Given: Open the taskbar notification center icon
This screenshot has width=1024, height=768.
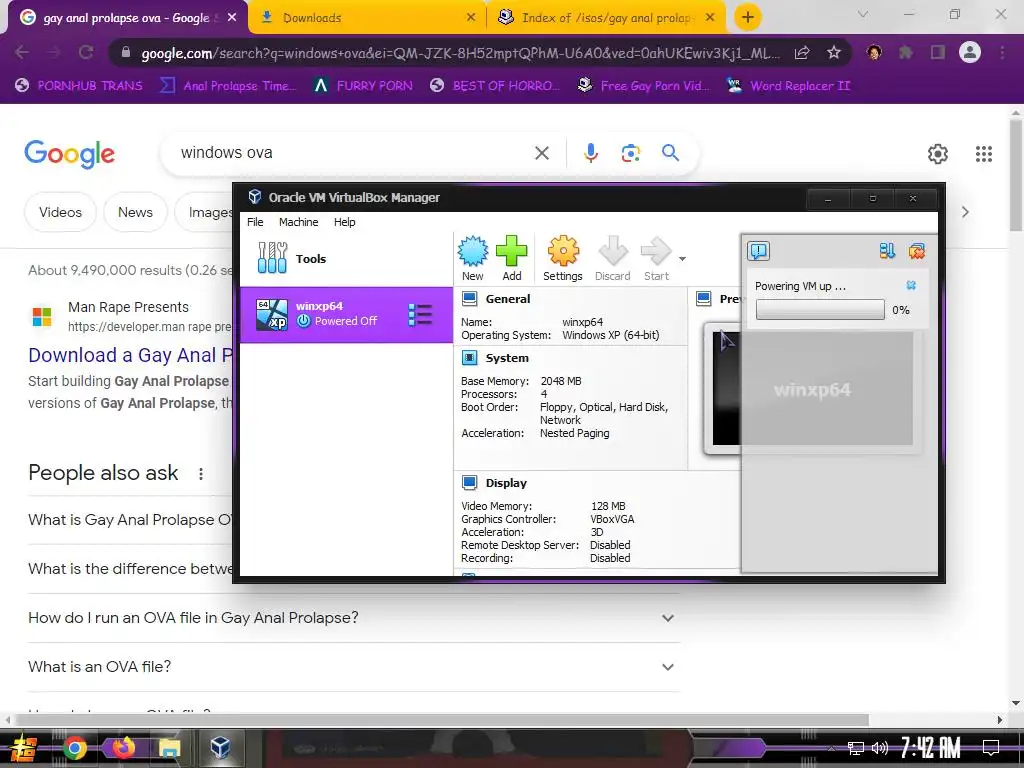Looking at the screenshot, I should pos(991,748).
